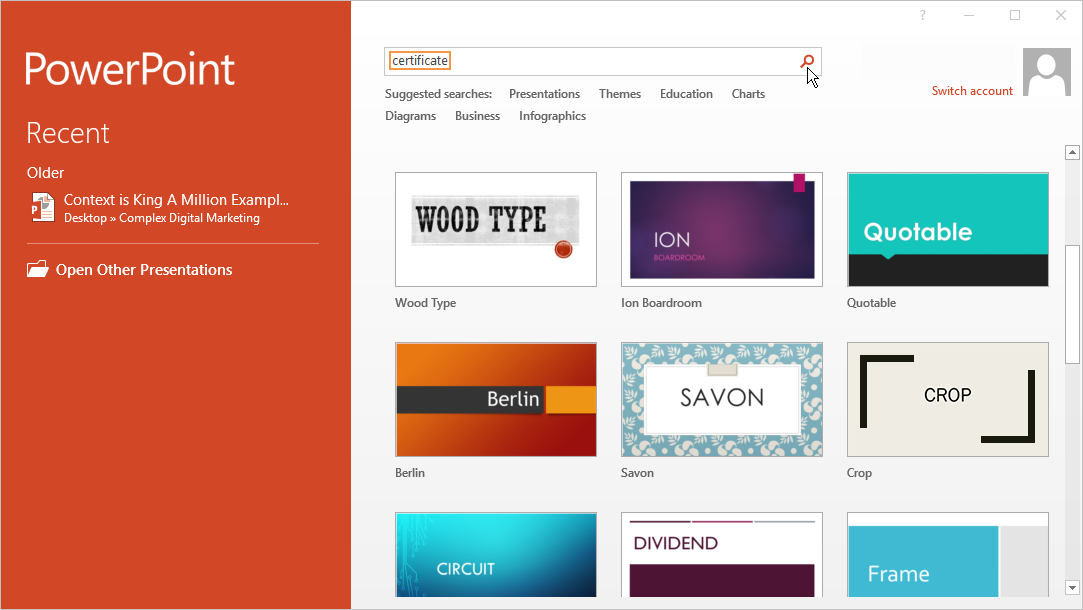Click the Help question mark icon

coord(922,15)
